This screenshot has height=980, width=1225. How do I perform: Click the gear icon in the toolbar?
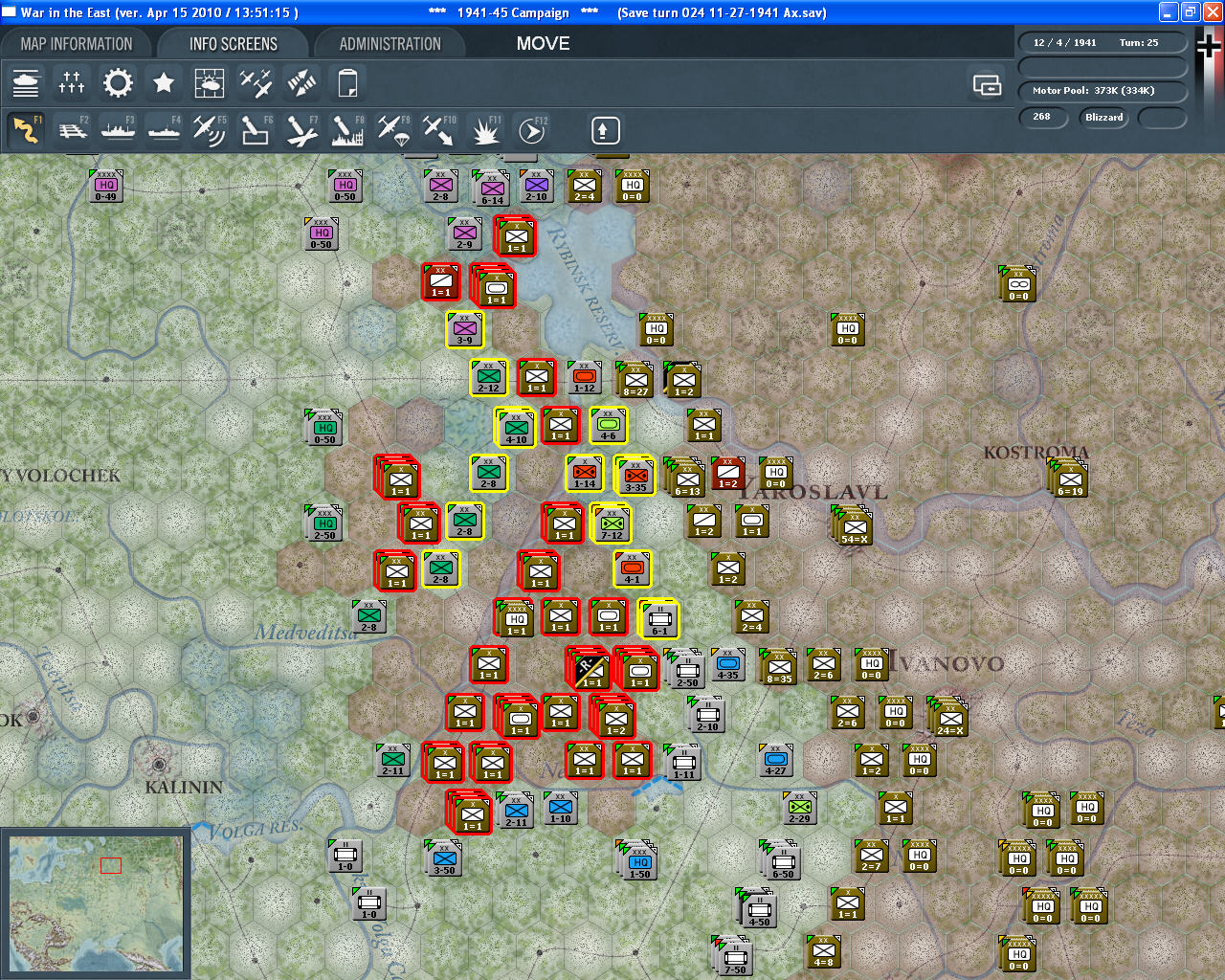pos(118,83)
